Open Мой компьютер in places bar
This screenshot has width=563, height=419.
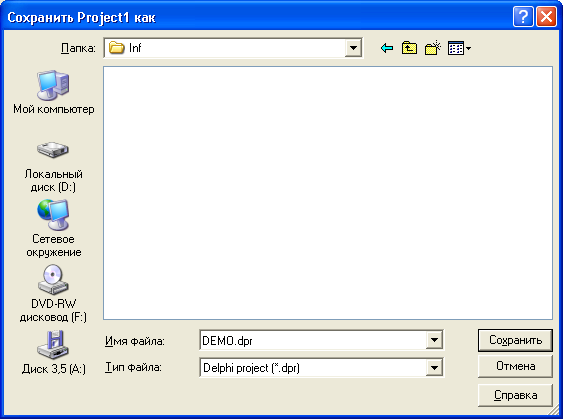(53, 92)
